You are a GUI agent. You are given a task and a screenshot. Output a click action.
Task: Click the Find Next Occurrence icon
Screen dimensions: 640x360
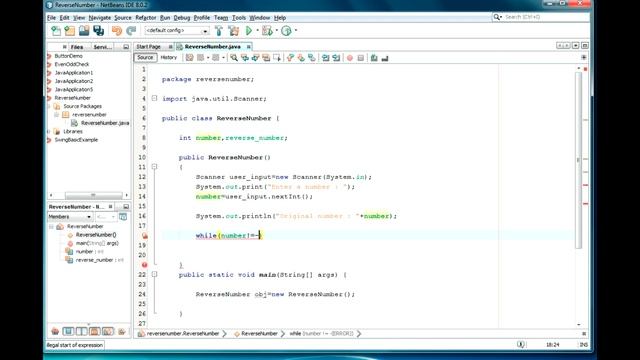[x=256, y=58]
